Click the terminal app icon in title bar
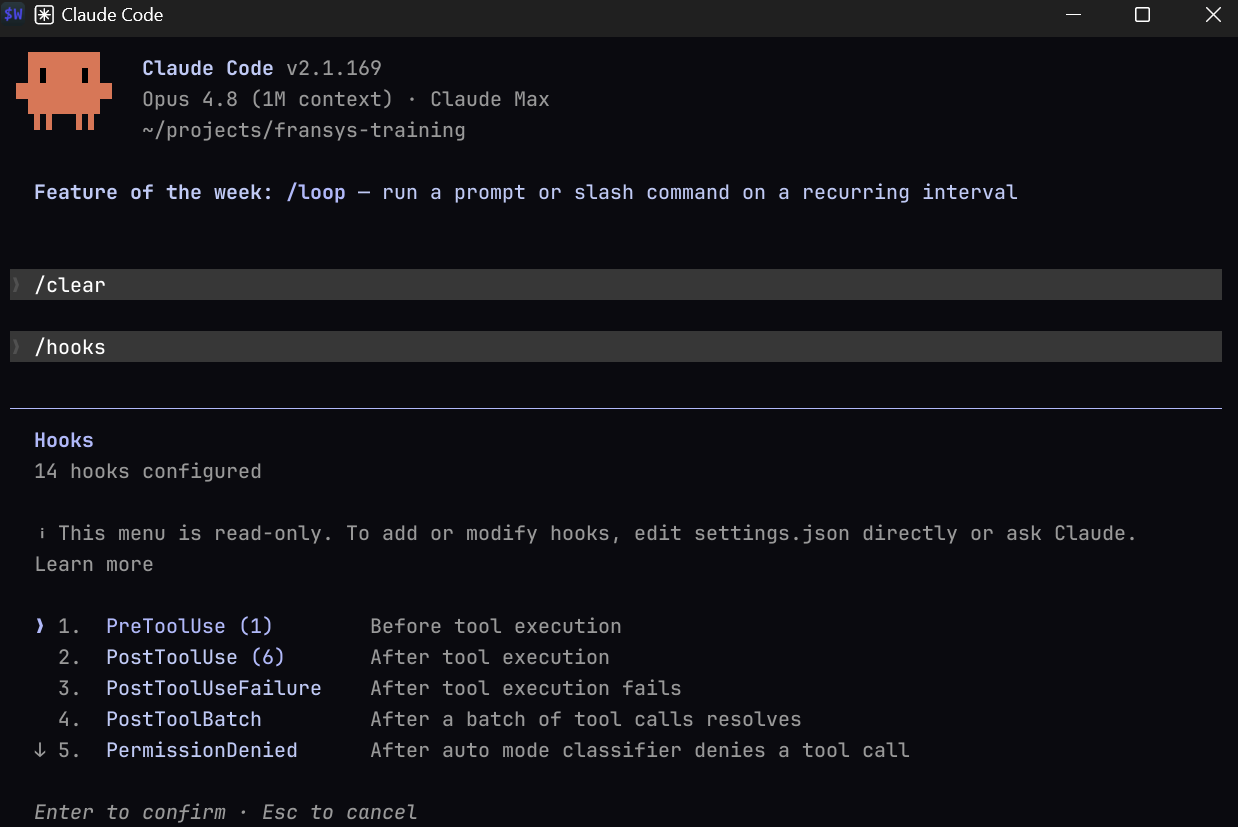This screenshot has width=1238, height=827. [x=14, y=15]
